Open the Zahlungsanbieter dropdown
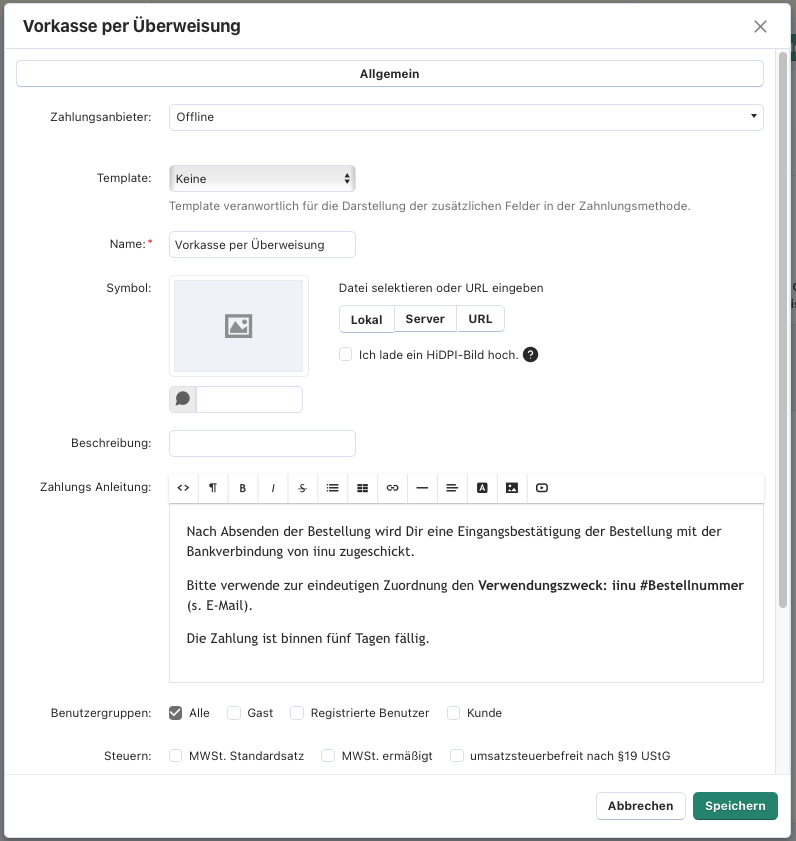This screenshot has height=841, width=796. (466, 117)
